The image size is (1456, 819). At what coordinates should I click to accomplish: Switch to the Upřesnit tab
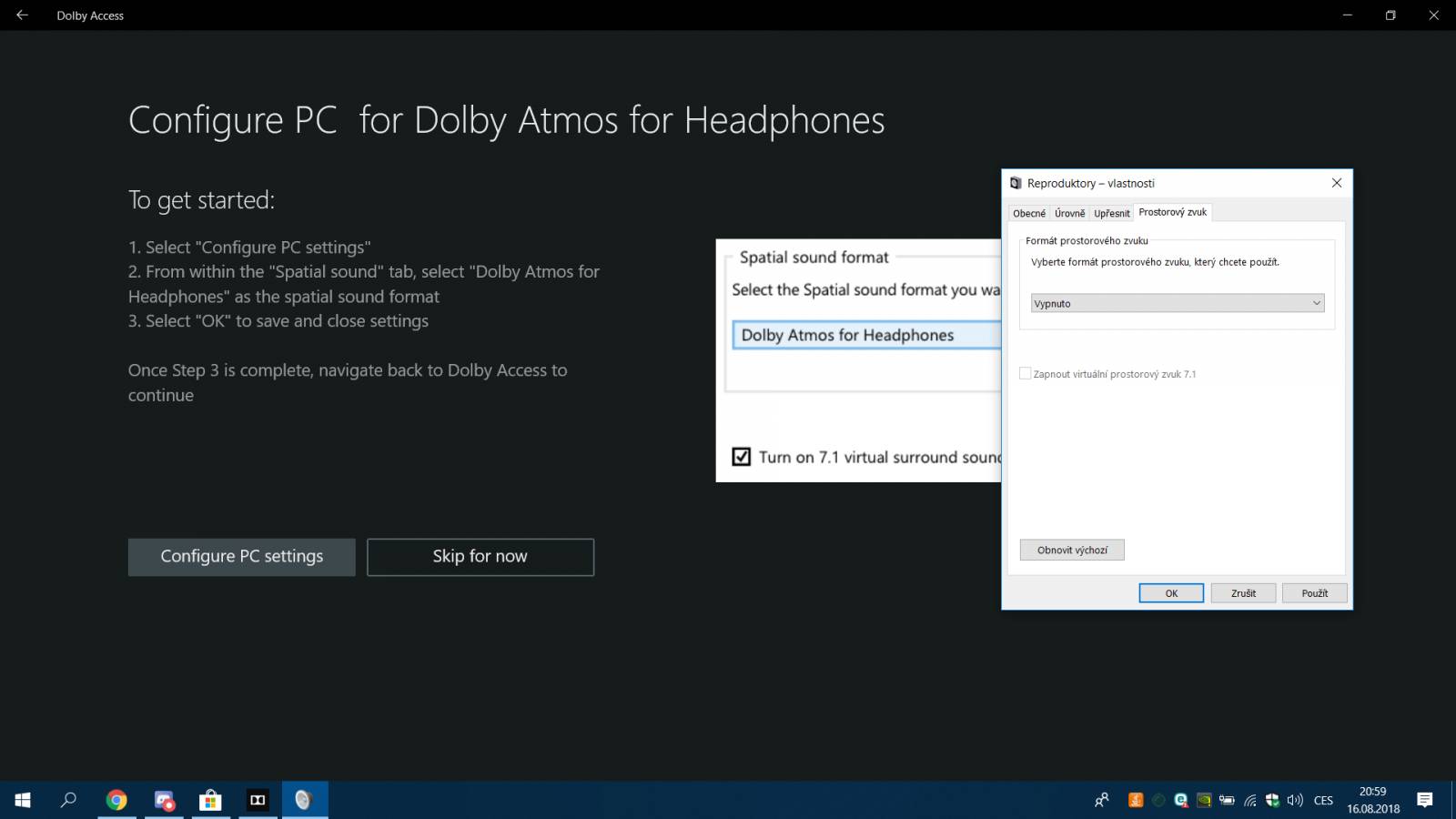click(1112, 213)
